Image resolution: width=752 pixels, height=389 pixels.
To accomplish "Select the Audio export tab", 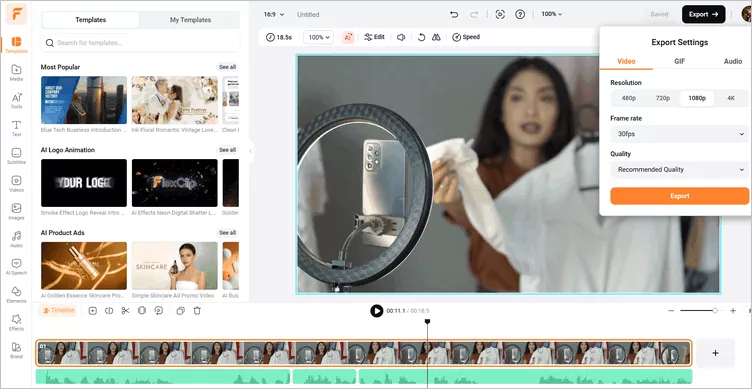I will click(732, 61).
